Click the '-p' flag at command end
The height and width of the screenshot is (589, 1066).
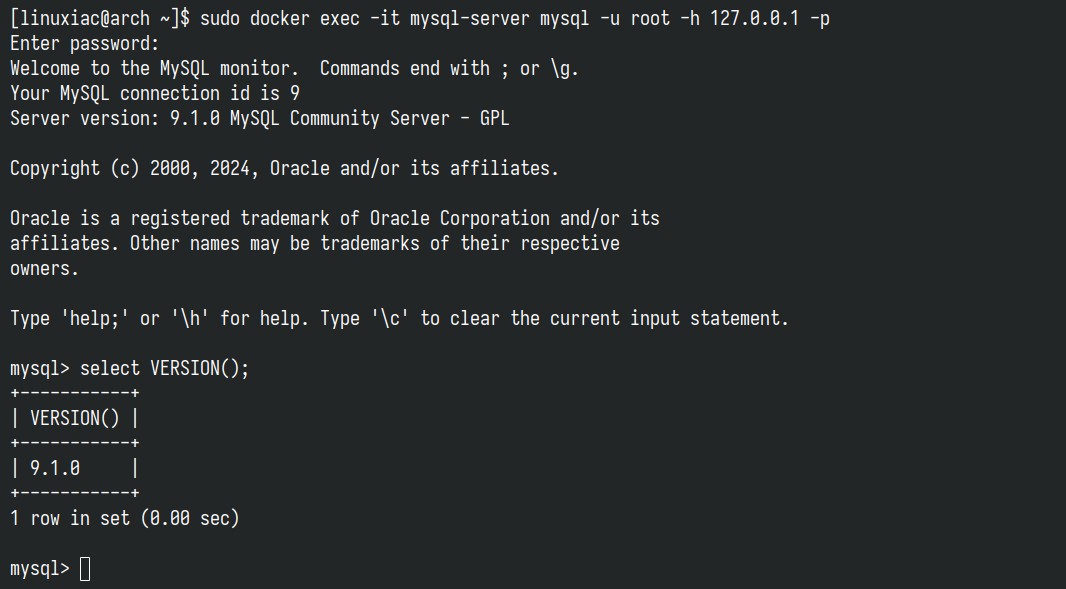point(820,19)
